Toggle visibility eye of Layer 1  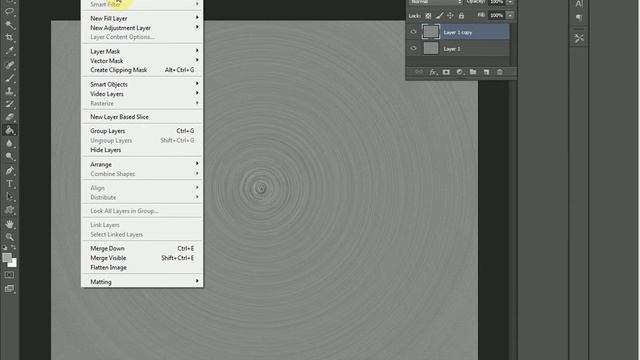(413, 48)
